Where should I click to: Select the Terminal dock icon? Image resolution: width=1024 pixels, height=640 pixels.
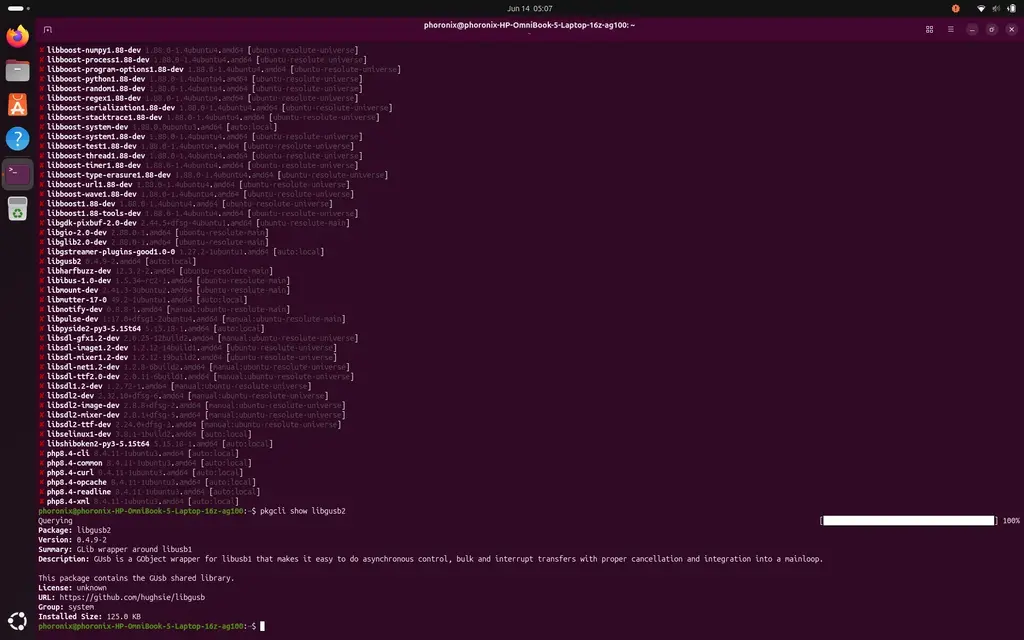pos(18,174)
